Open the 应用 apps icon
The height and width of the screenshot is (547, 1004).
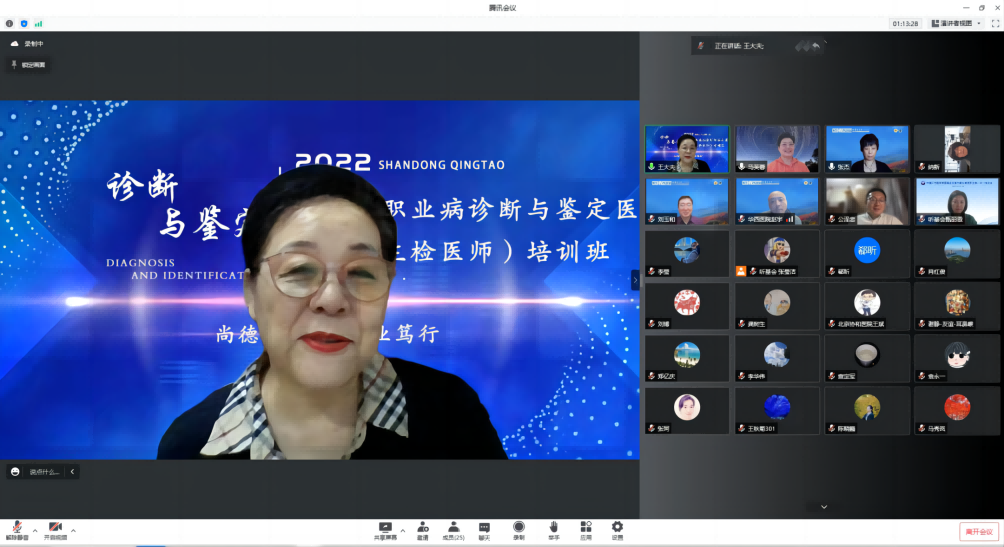tap(585, 527)
